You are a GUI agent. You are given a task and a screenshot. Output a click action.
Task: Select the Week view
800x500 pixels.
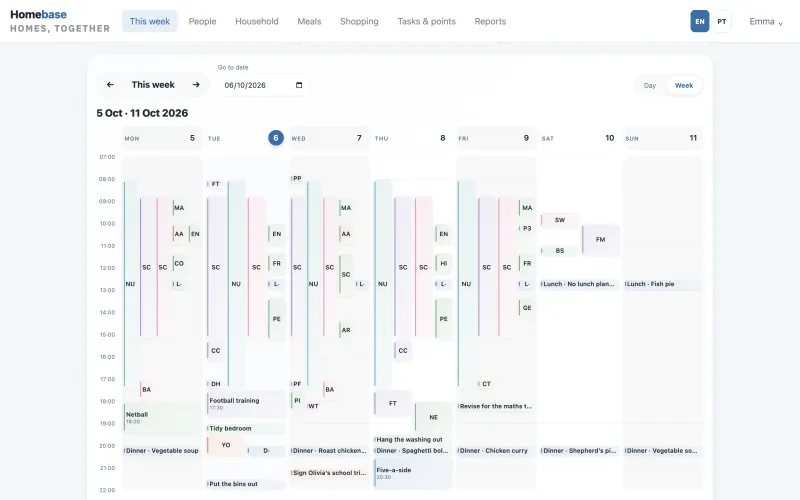click(684, 85)
